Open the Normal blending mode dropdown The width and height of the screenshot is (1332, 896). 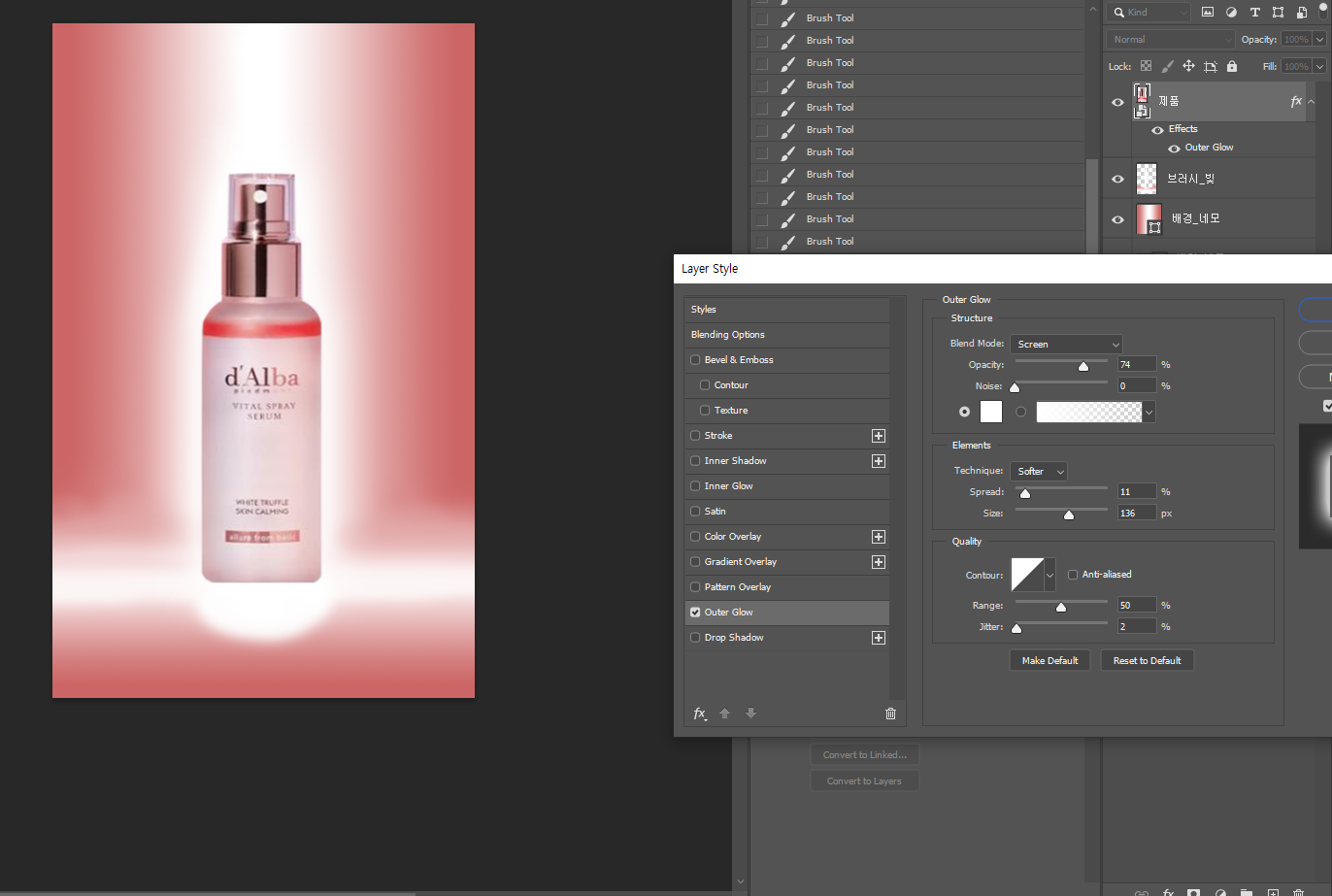click(x=1171, y=39)
